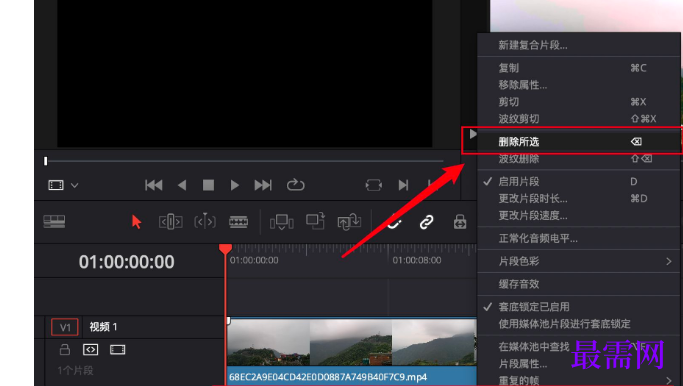Select the Trim edit tool
The height and width of the screenshot is (386, 683).
point(171,222)
